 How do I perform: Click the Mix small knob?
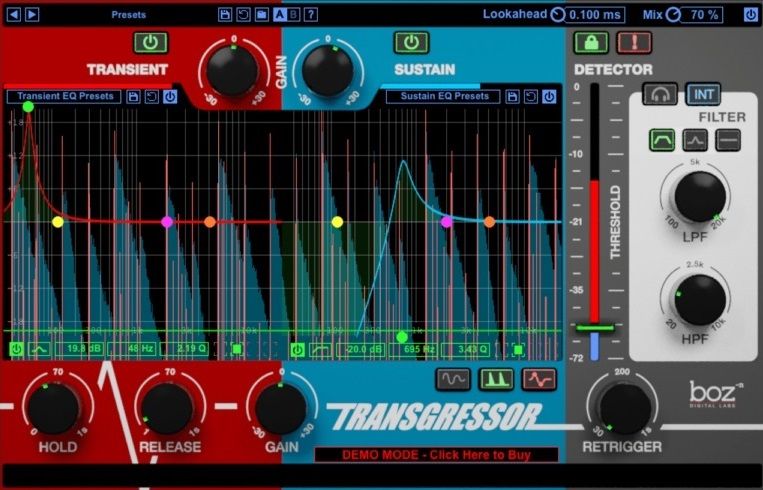[673, 15]
